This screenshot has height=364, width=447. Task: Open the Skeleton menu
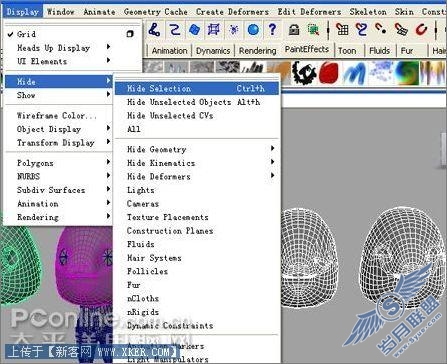(x=368, y=12)
